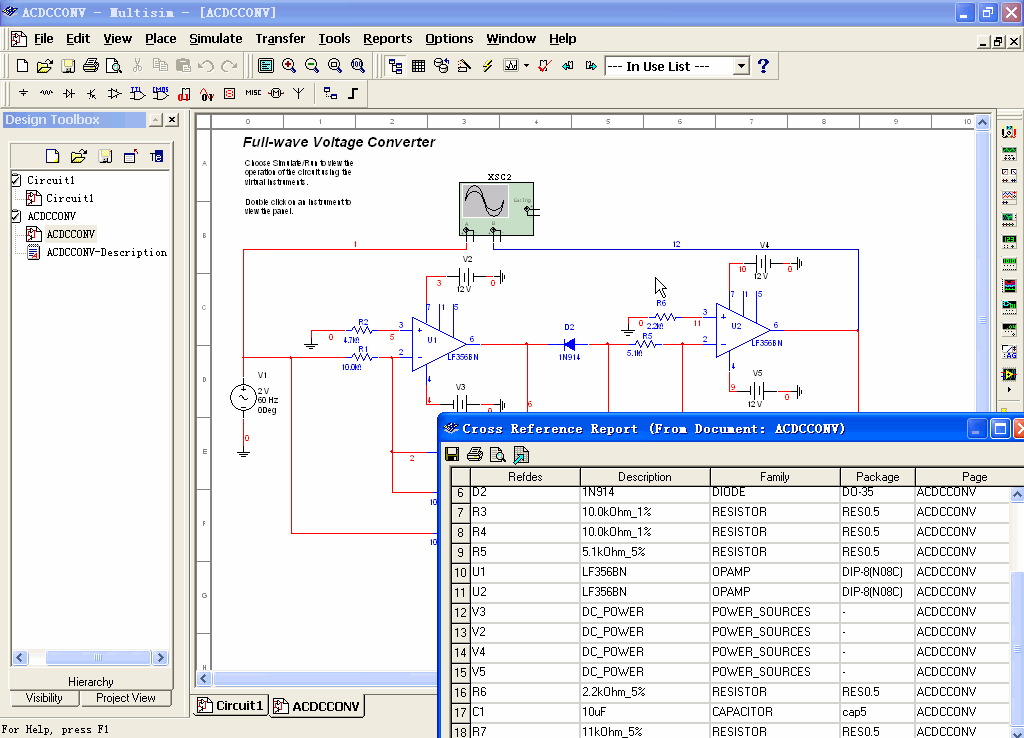Open the database manager icon
Viewport: 1024px width, 738px height.
[x=441, y=66]
